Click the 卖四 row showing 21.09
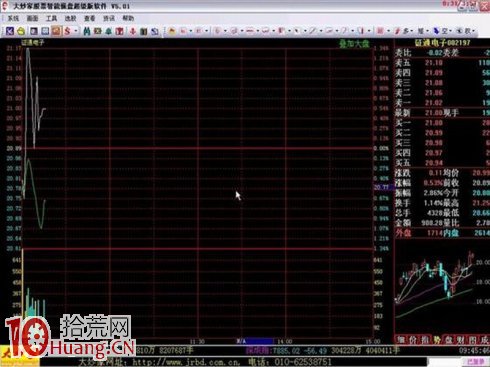 pyautogui.click(x=442, y=73)
